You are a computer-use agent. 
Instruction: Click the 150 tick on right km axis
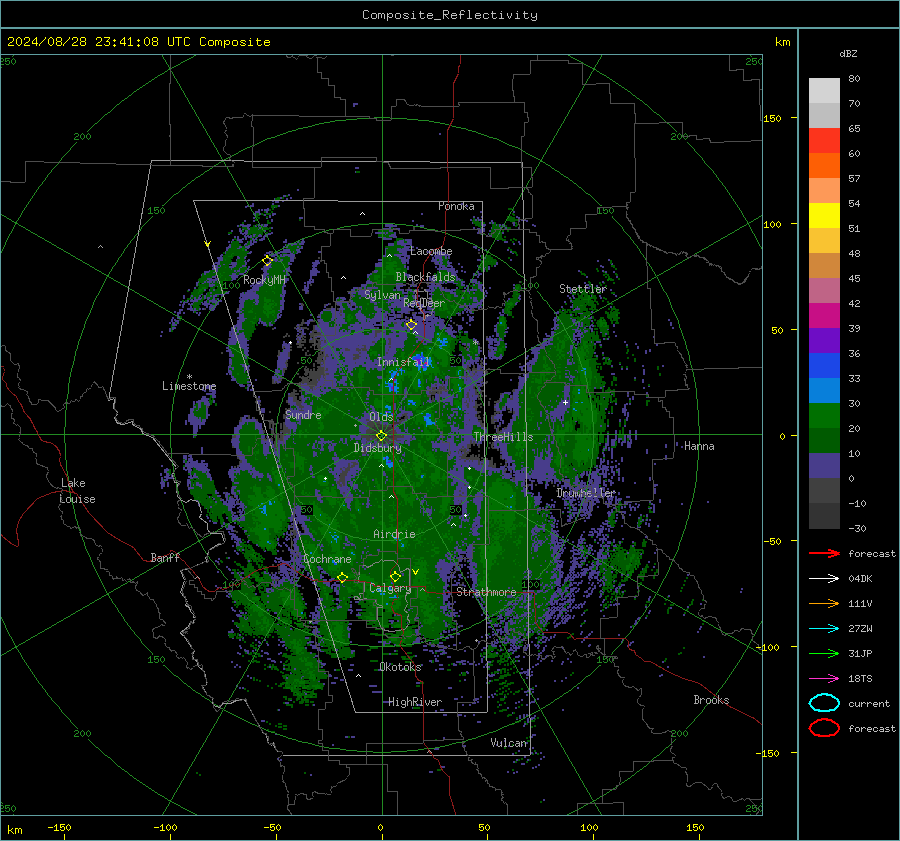[772, 118]
